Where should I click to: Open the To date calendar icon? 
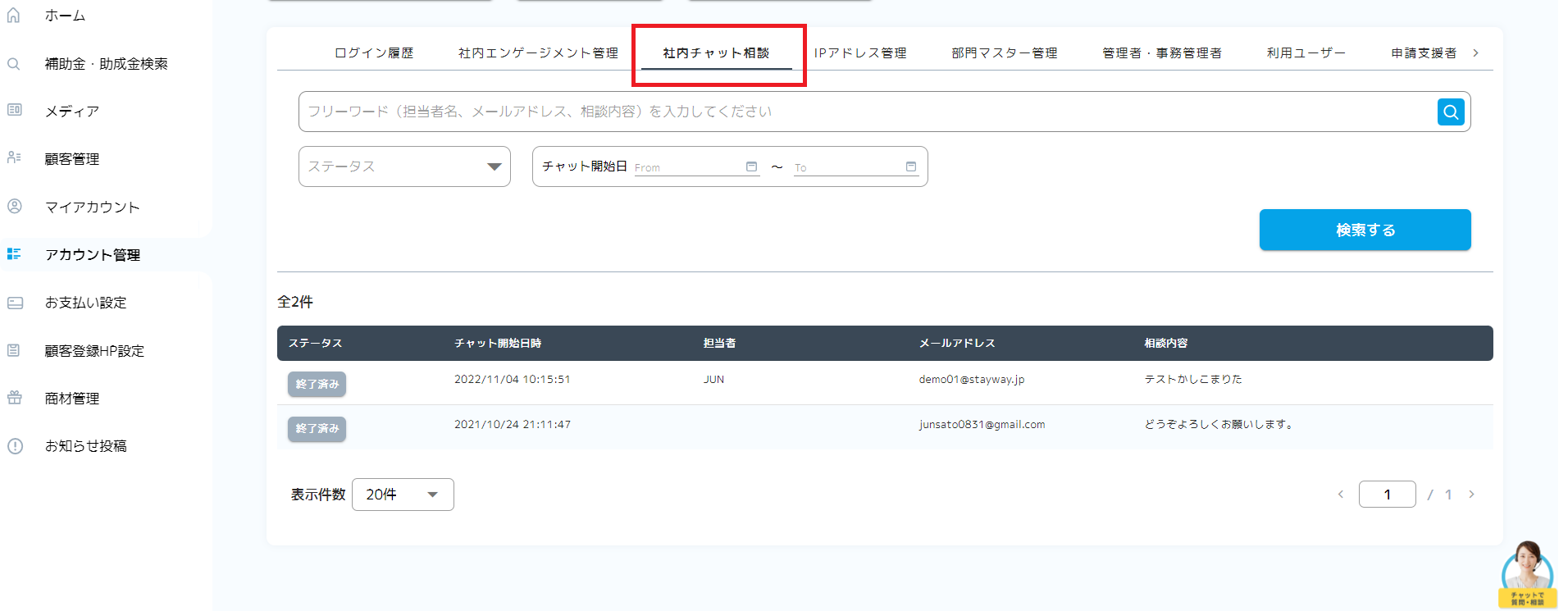(910, 166)
